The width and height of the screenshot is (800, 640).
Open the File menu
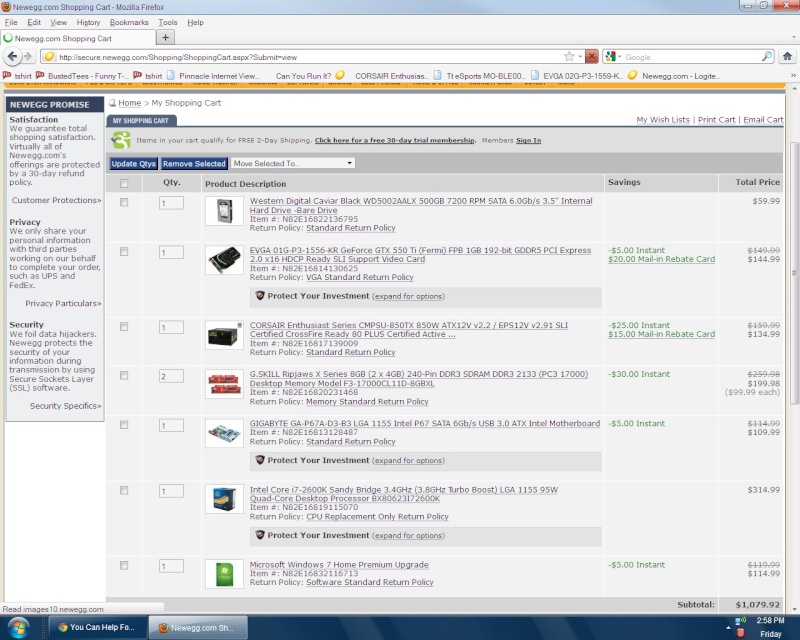11,22
